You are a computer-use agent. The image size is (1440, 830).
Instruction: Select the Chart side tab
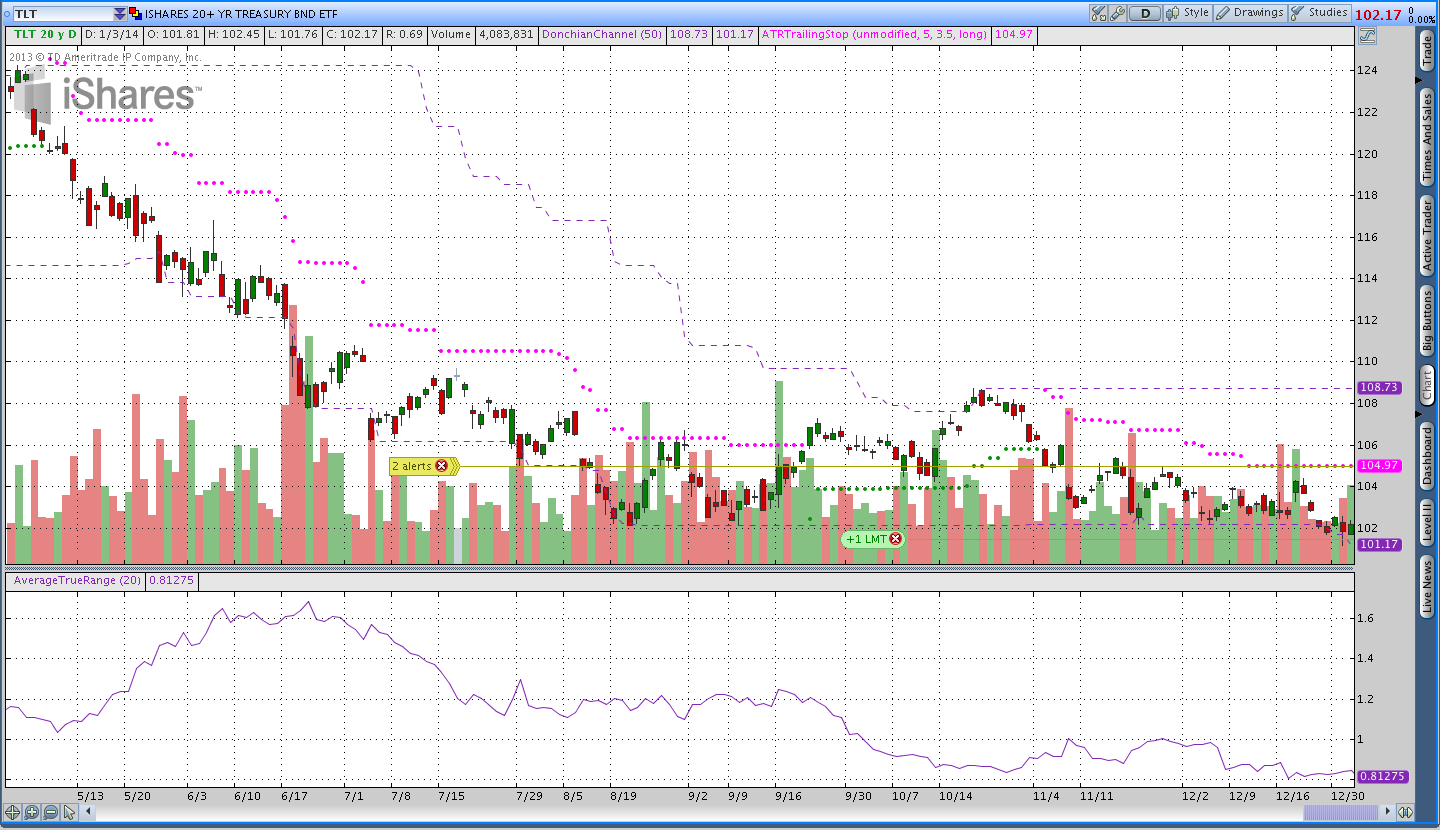[x=1427, y=385]
